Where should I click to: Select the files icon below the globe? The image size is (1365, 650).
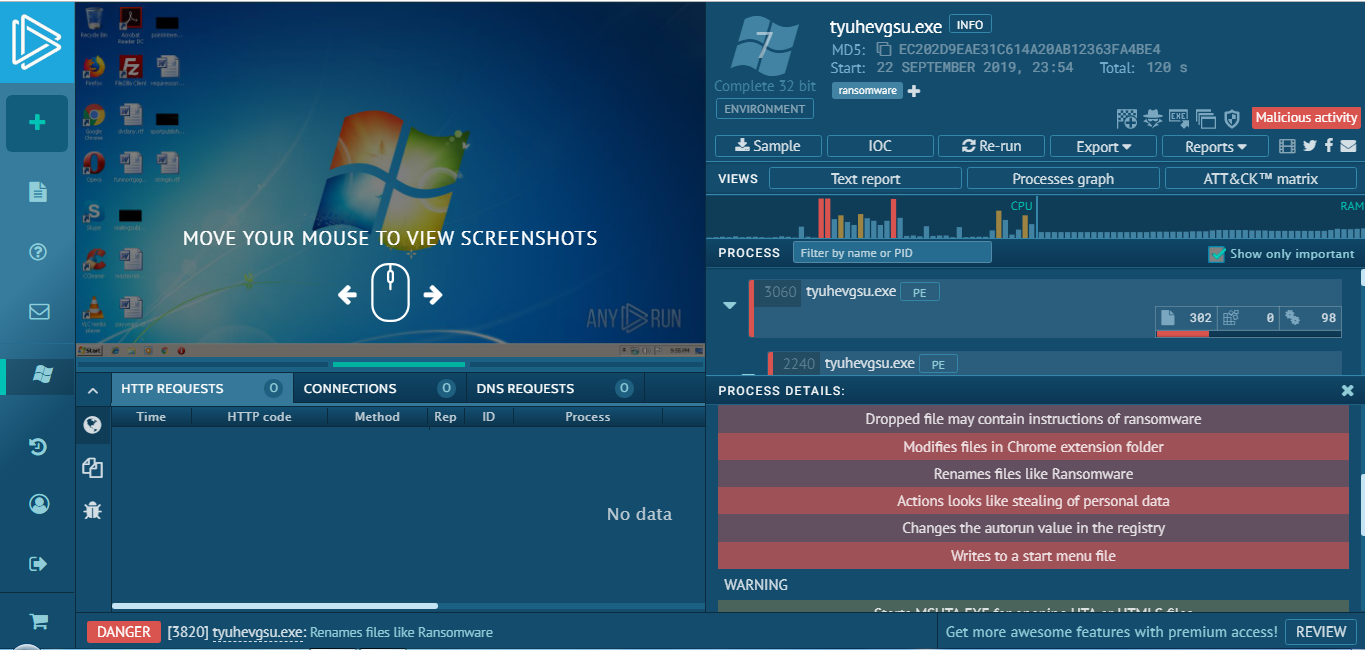(93, 467)
